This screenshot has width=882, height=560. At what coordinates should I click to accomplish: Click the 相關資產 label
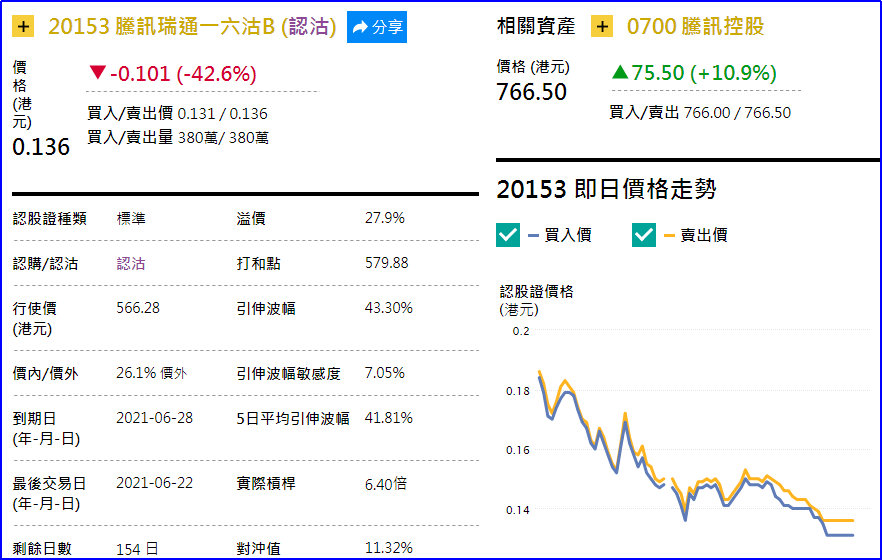click(536, 26)
